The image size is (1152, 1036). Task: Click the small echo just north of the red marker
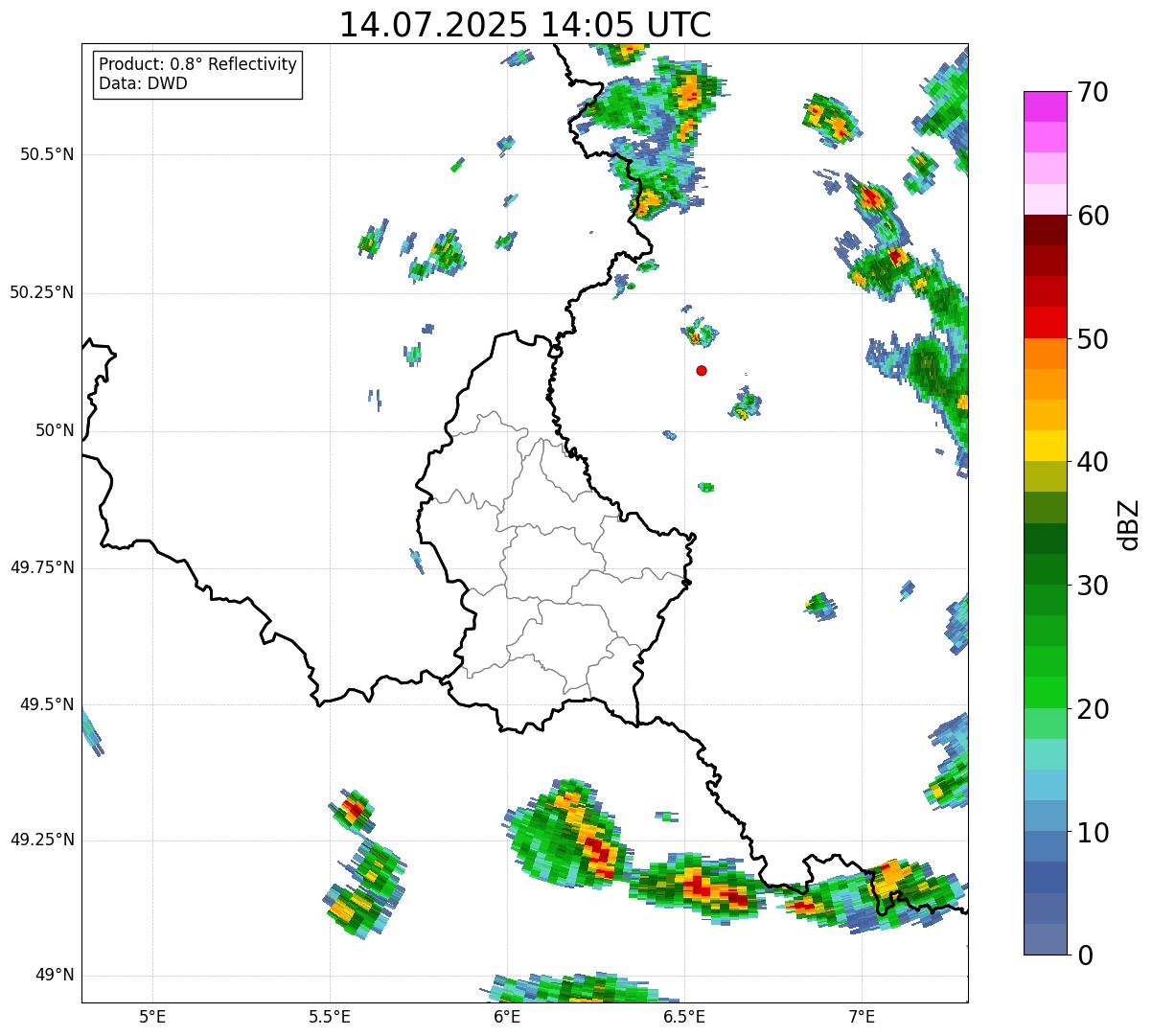(700, 333)
